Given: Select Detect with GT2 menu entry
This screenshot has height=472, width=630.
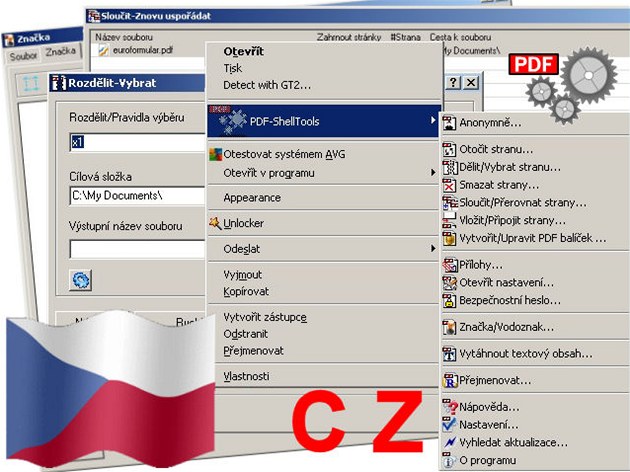Looking at the screenshot, I should (x=267, y=85).
